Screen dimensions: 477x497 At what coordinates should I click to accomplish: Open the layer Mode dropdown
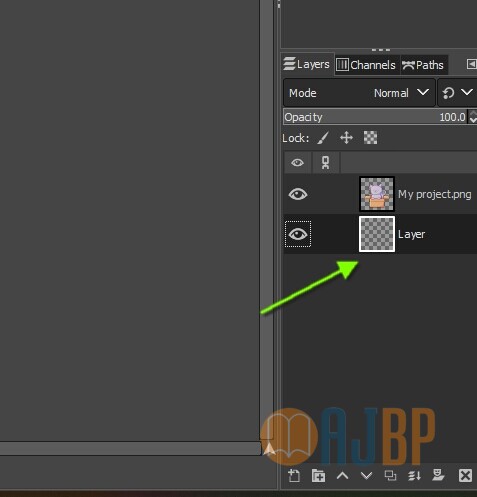point(359,93)
